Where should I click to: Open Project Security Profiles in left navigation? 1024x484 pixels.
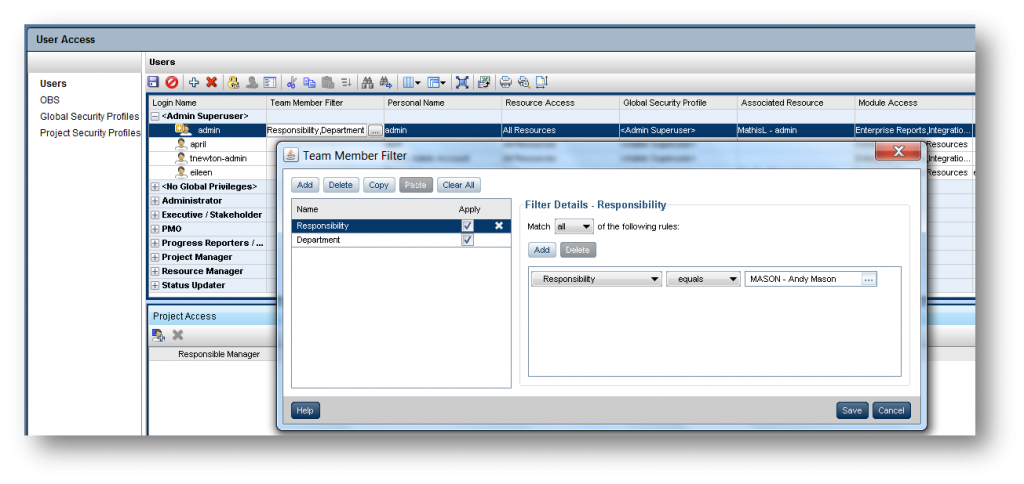(90, 132)
